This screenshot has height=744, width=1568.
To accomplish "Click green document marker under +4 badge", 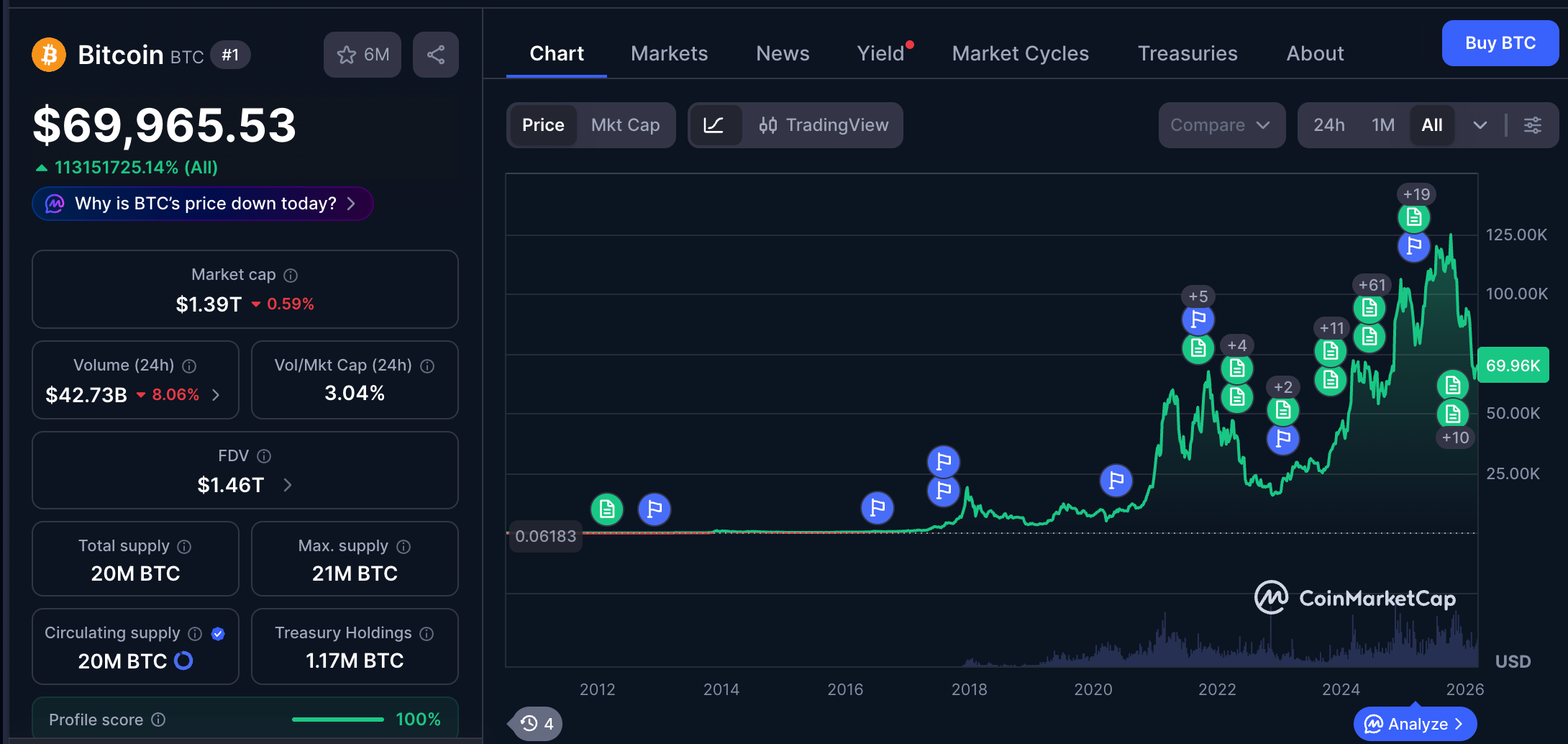I will (x=1237, y=368).
